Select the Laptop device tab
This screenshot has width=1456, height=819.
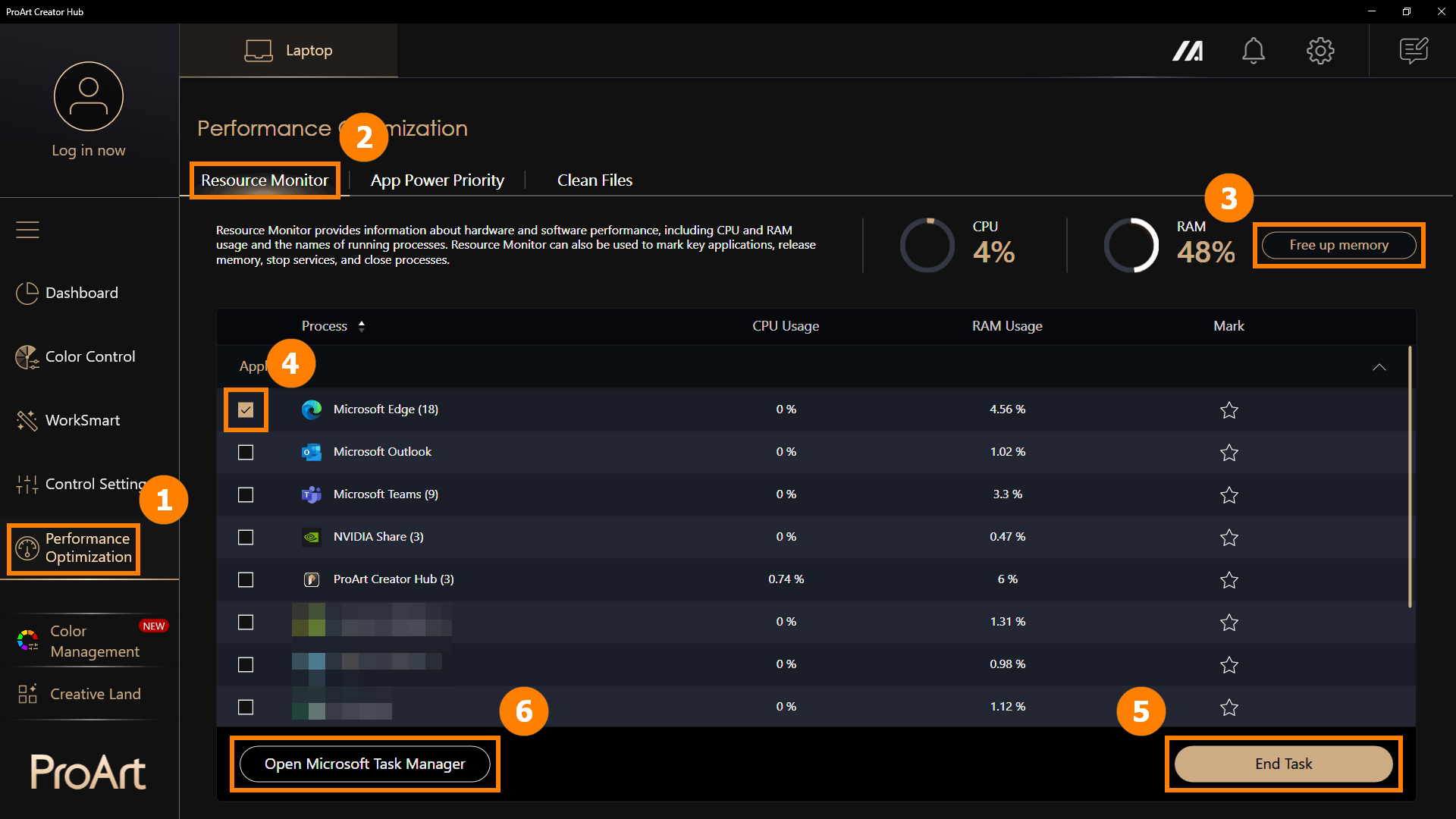(x=288, y=51)
